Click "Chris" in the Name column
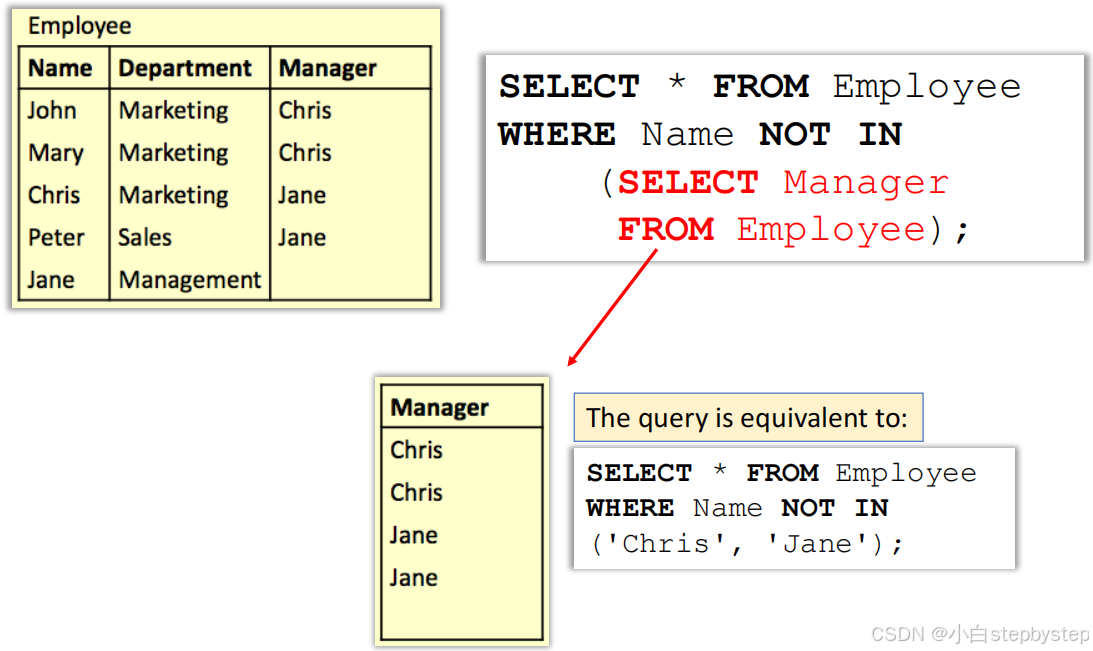 point(54,195)
